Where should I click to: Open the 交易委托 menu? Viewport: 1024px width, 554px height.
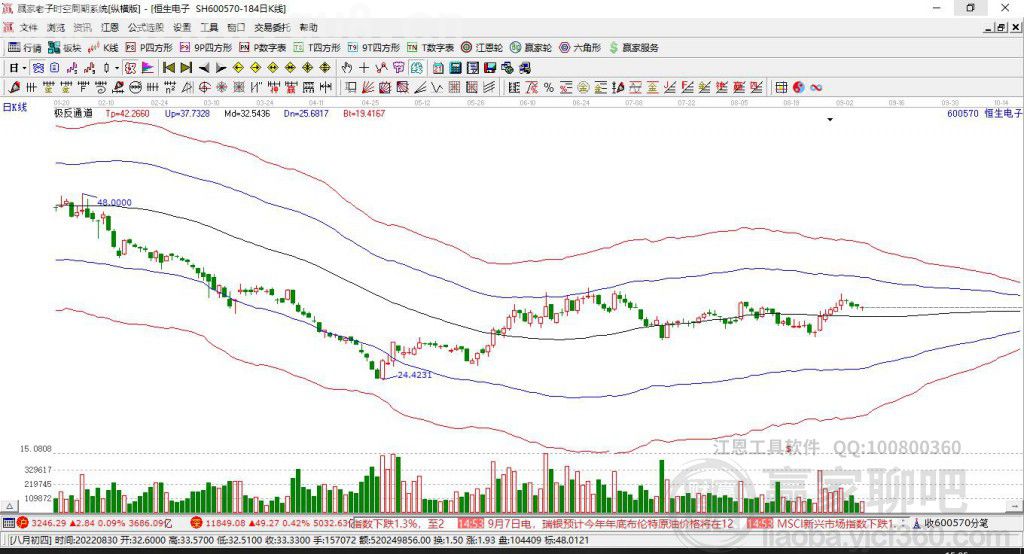(x=272, y=27)
